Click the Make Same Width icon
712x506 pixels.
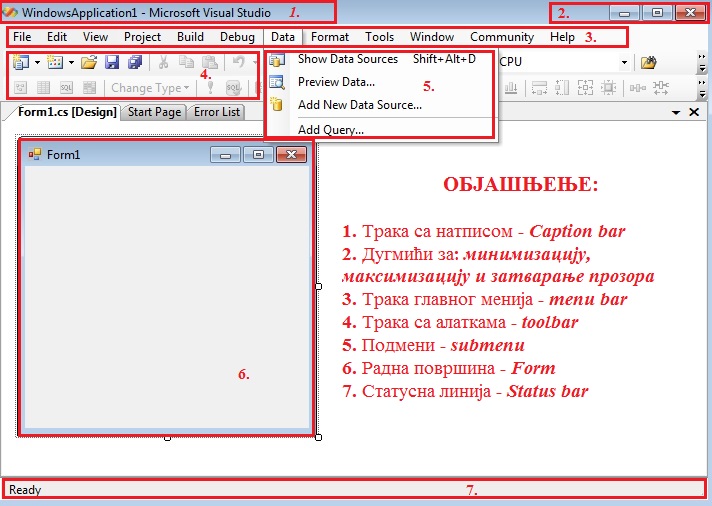539,88
